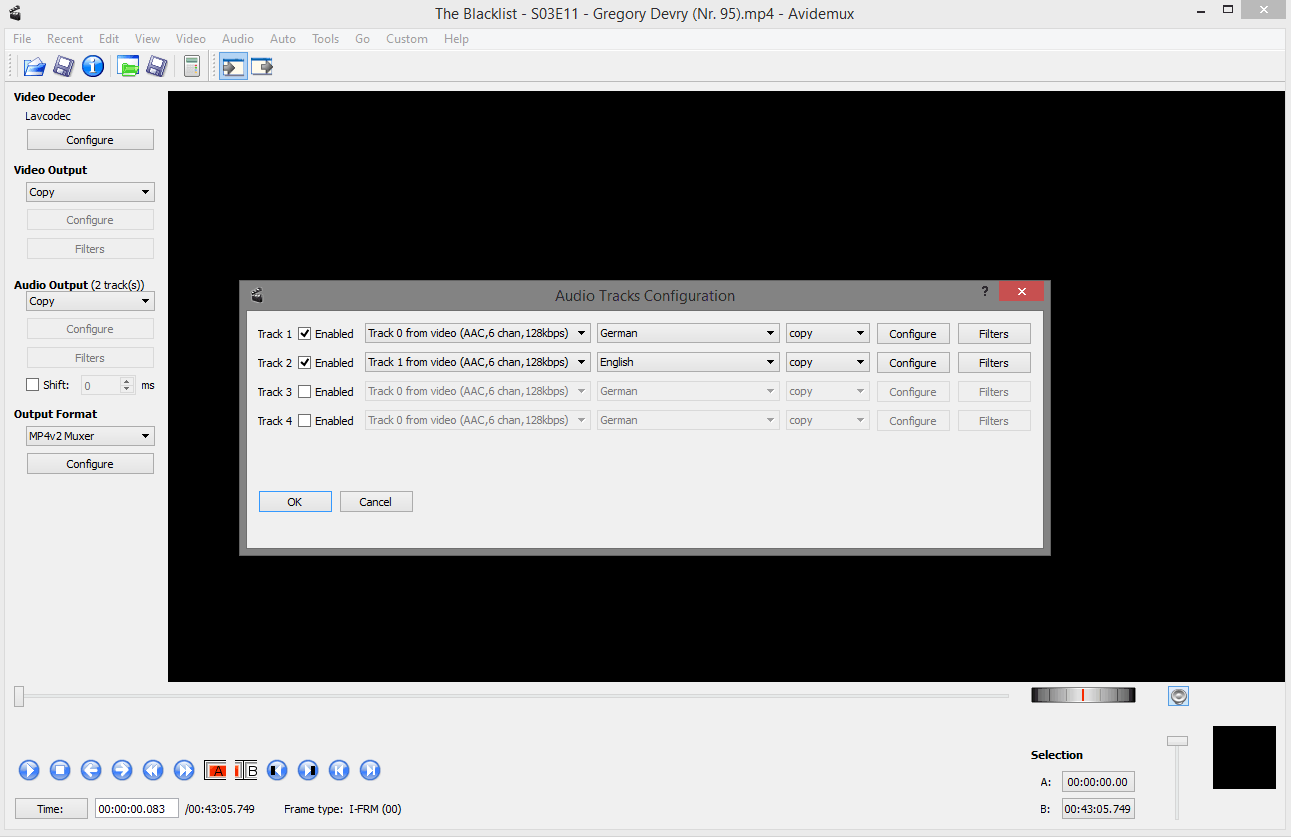Click selection B timestamp field
The height and width of the screenshot is (837, 1291).
click(1098, 809)
